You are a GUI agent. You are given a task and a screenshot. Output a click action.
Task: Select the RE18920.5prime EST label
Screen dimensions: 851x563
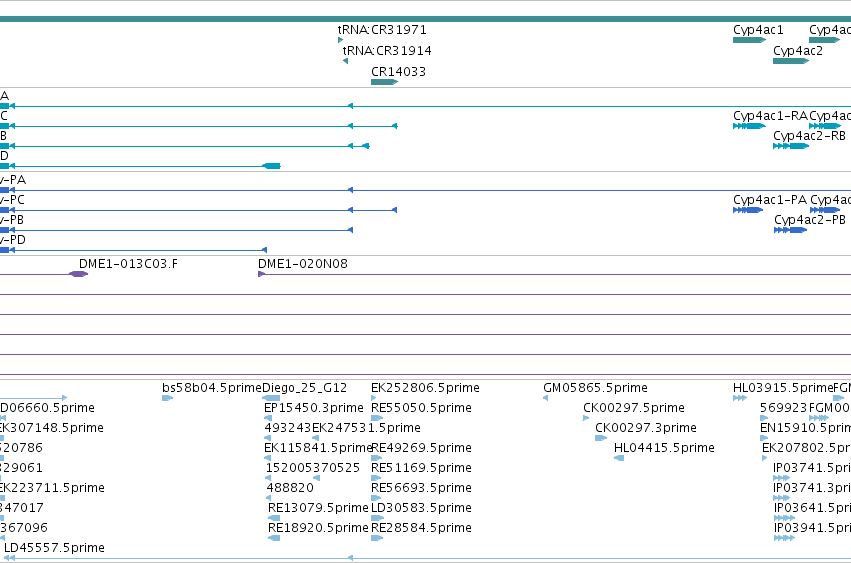coord(318,528)
